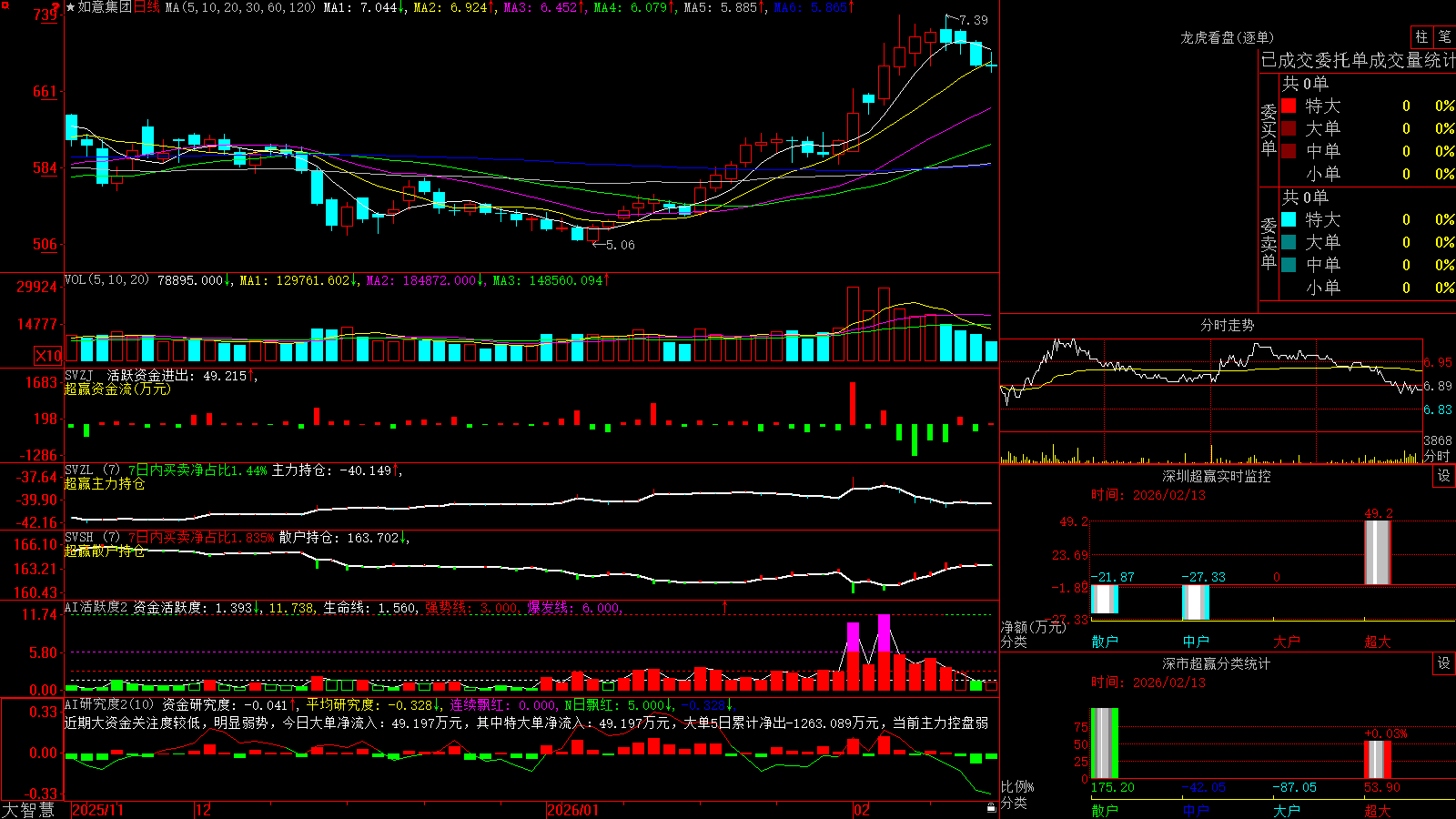Viewport: 1456px width, 819px height.
Task: Click the bright red 特大 buy order swatch
Action: pos(1289,106)
